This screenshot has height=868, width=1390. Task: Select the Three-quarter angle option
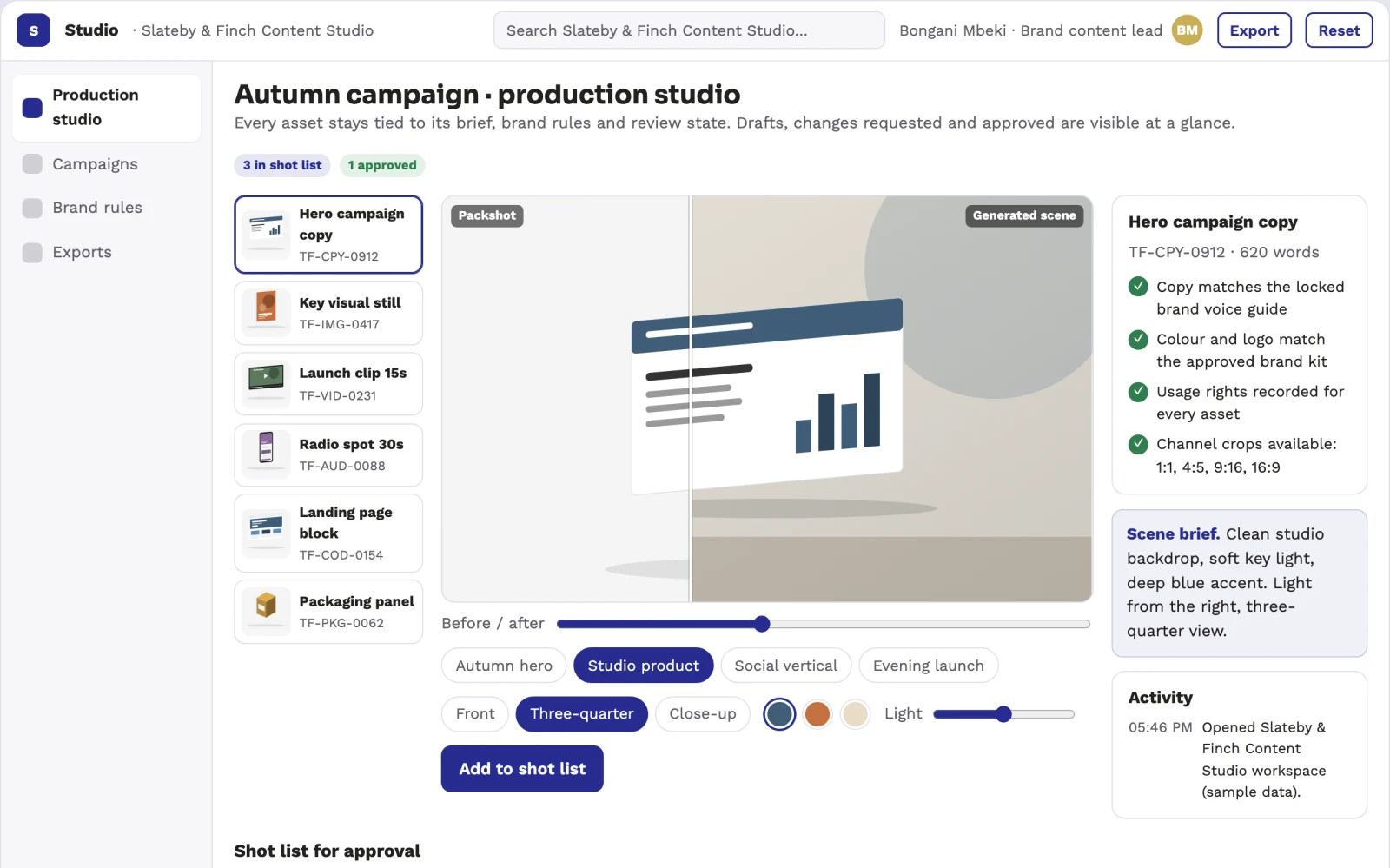[x=582, y=714]
